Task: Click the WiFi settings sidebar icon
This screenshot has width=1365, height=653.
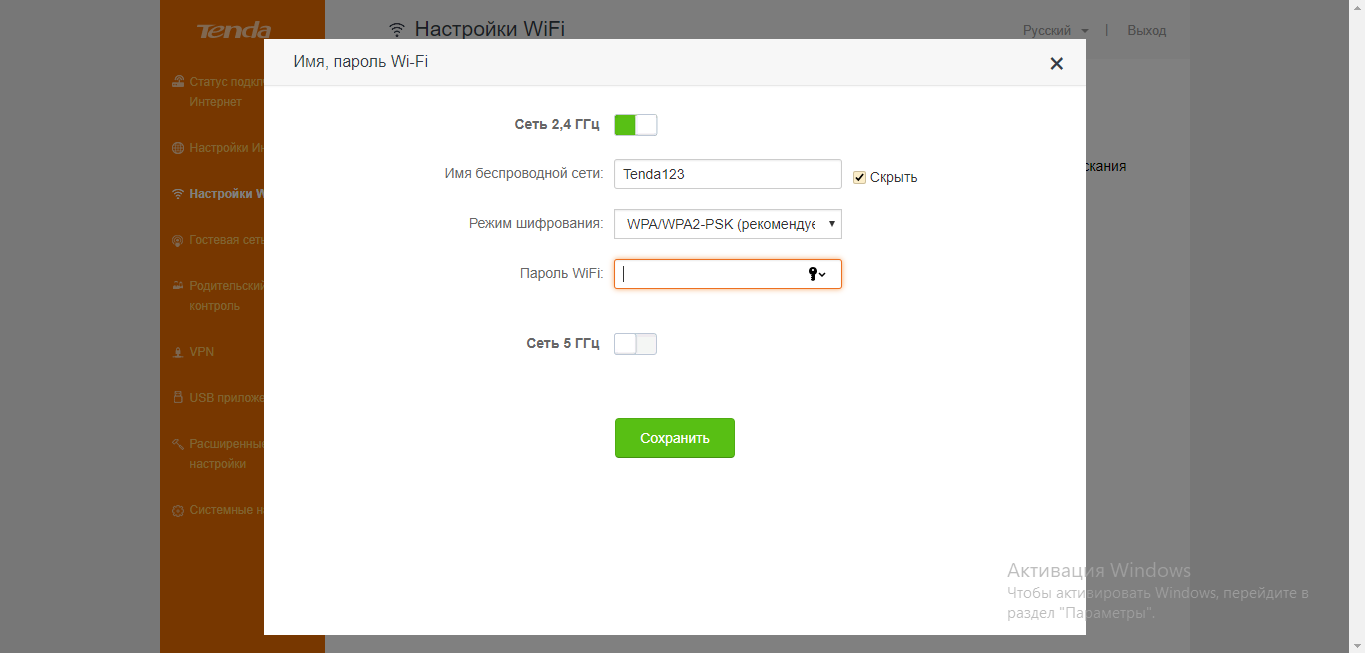Action: click(x=178, y=194)
